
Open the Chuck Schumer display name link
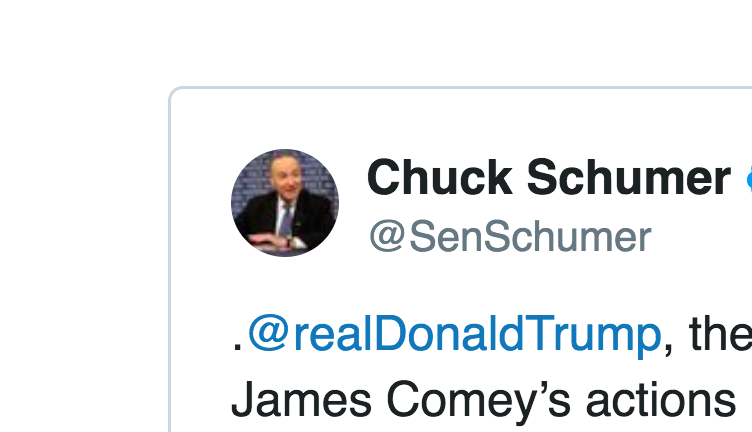pos(548,178)
